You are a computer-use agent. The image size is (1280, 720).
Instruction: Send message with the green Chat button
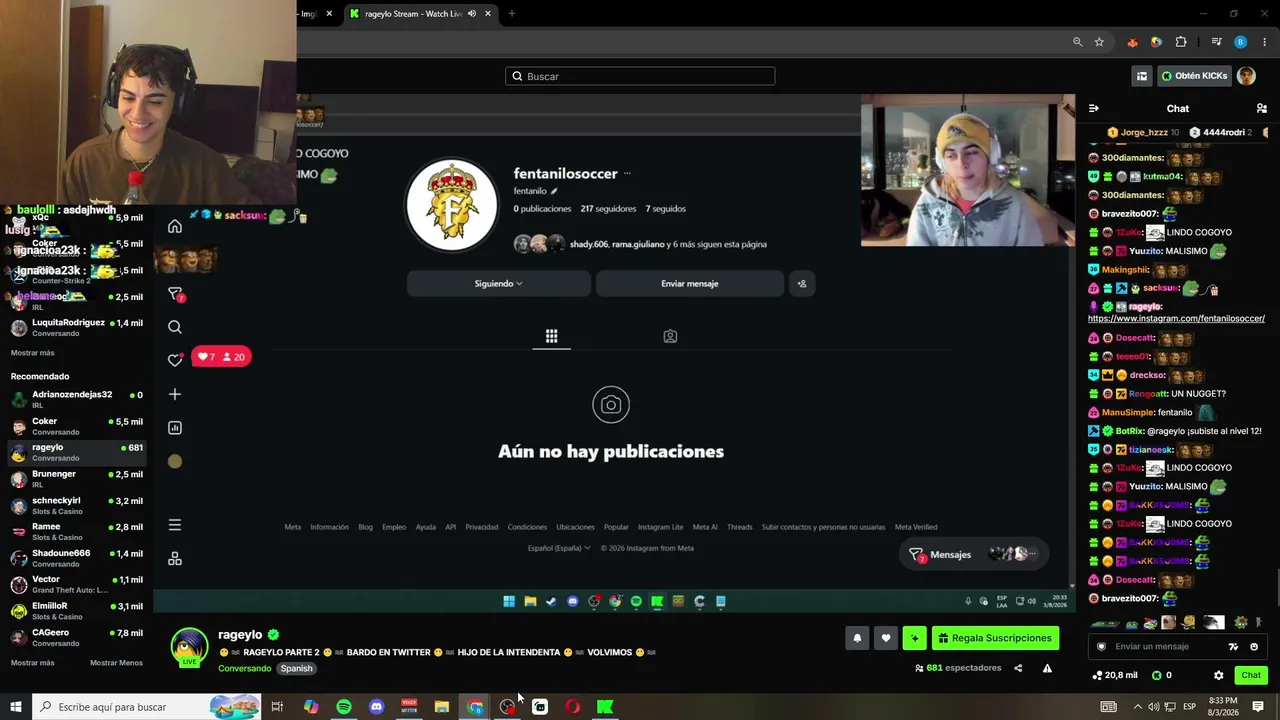pyautogui.click(x=1251, y=675)
